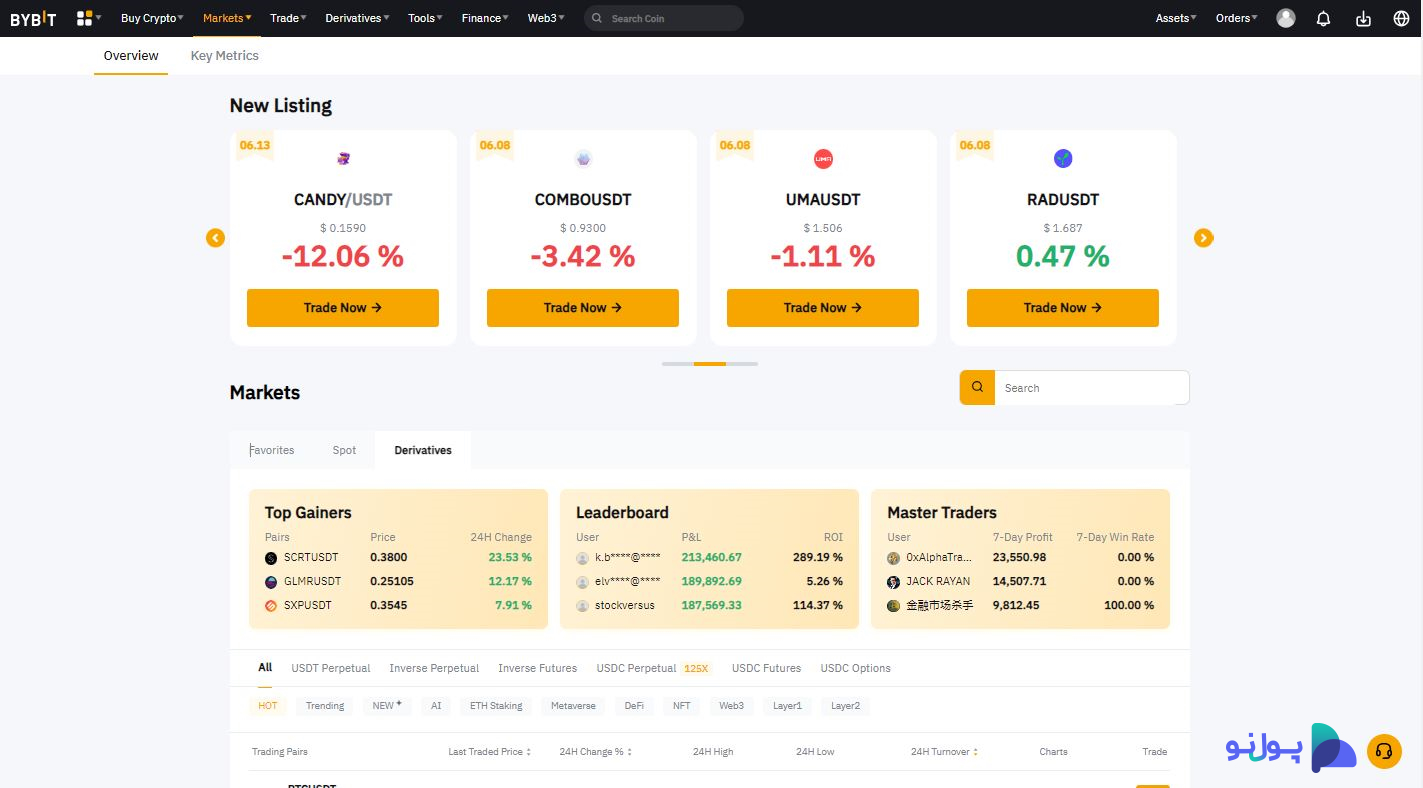This screenshot has height=788, width=1423.
Task: Click the RAD coin icon
Action: click(x=1063, y=158)
